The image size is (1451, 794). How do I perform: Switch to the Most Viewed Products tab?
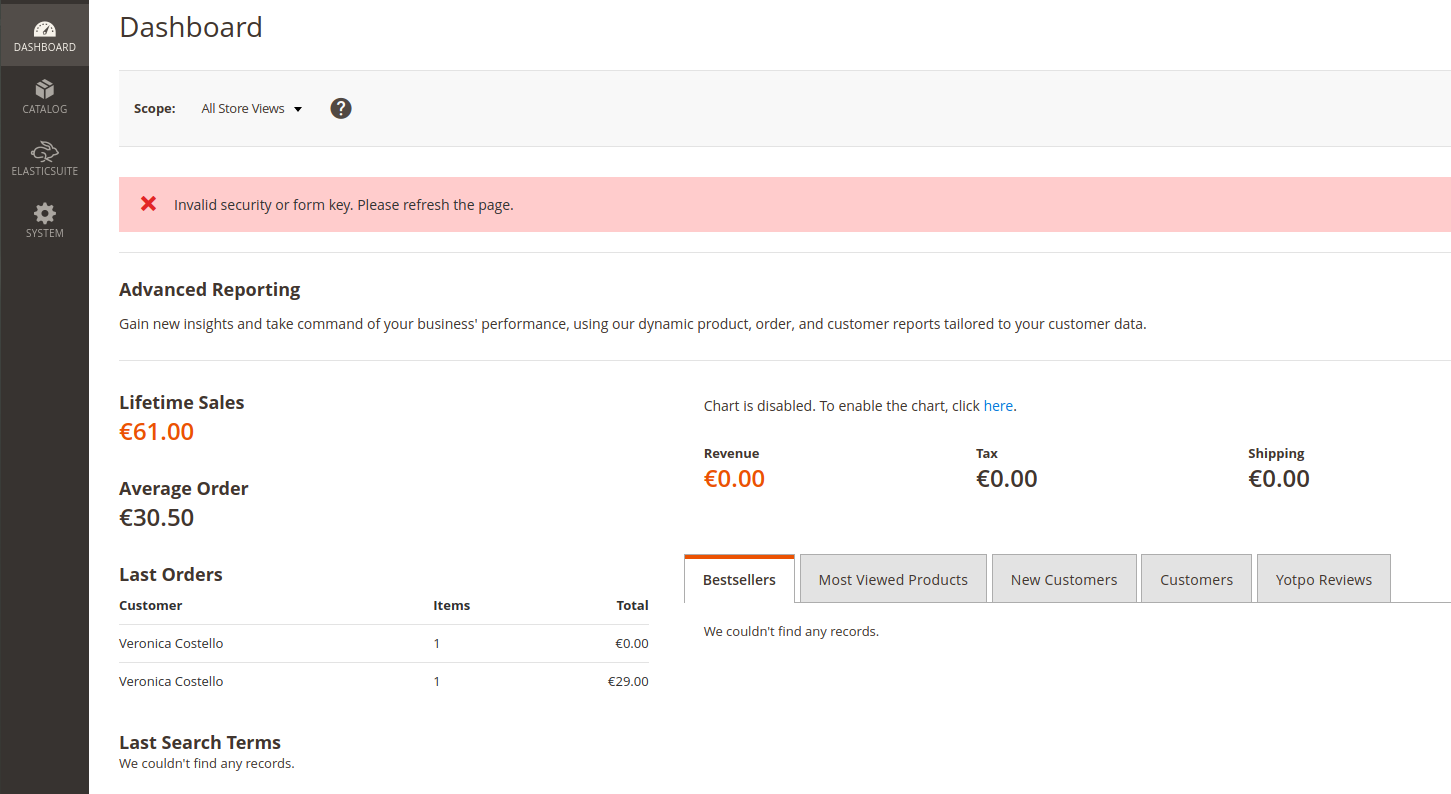(892, 578)
